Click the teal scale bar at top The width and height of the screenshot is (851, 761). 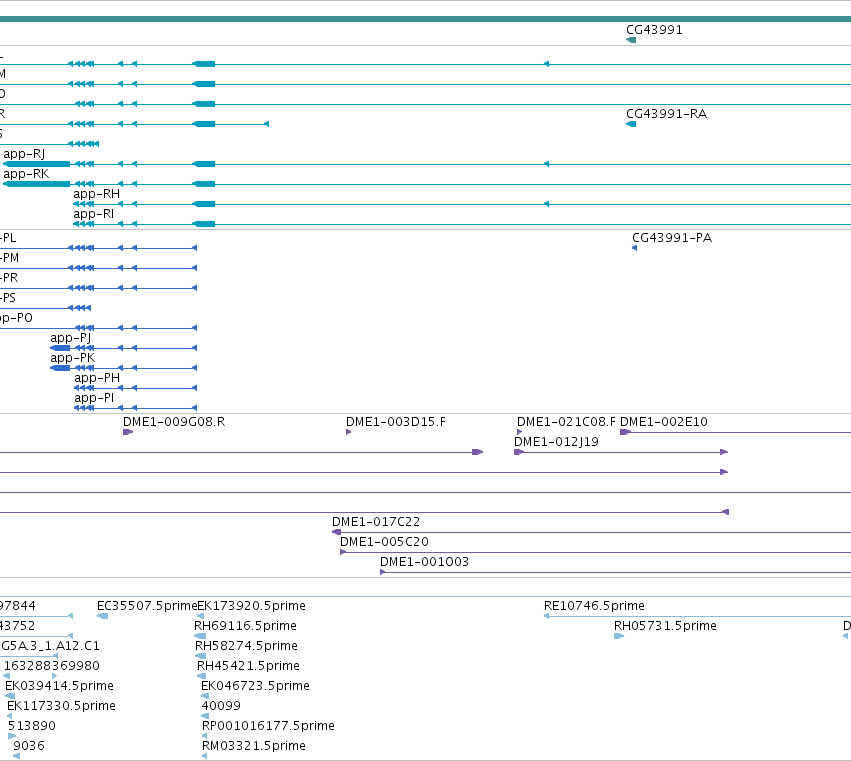point(426,19)
